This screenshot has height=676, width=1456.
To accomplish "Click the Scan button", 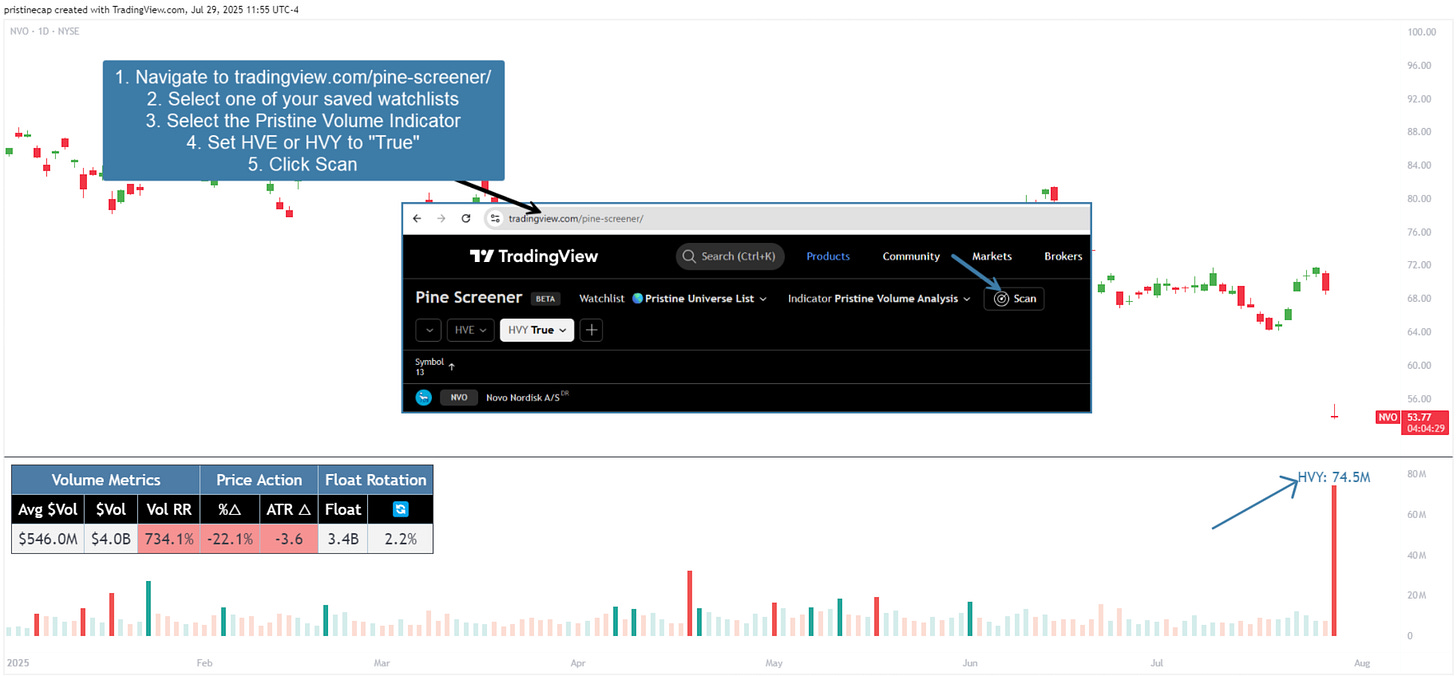I will coord(1014,298).
